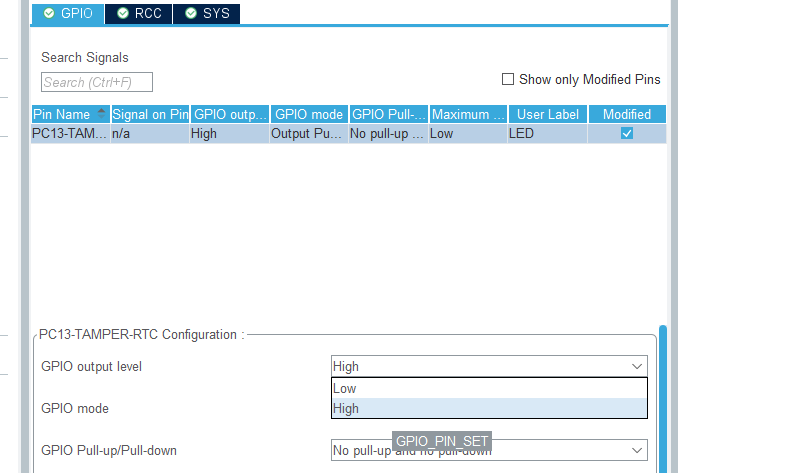
Task: Click the checkmark icon on RCC tab
Action: pyautogui.click(x=122, y=13)
